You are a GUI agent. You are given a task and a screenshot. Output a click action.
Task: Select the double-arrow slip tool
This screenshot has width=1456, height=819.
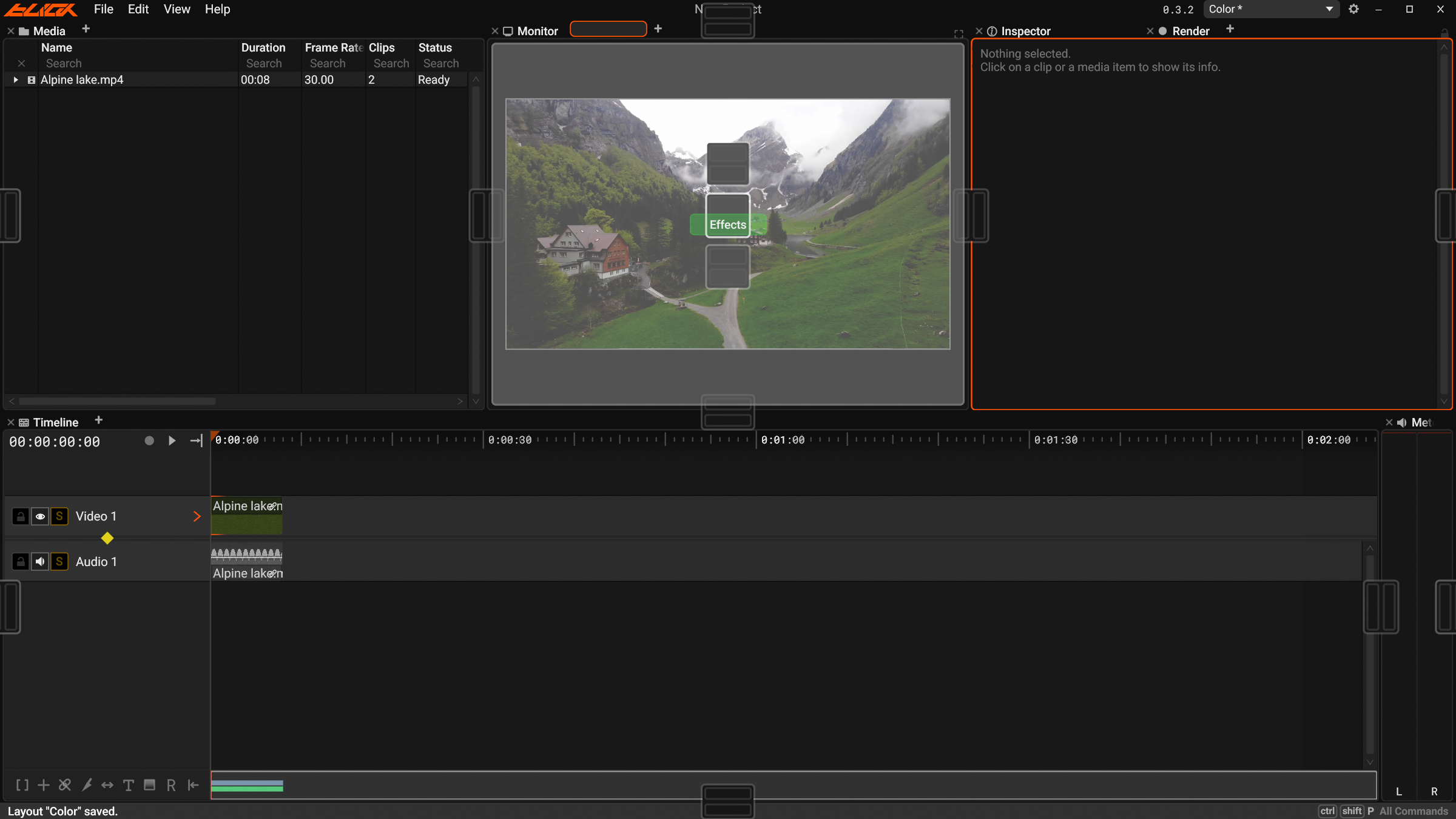pos(107,785)
